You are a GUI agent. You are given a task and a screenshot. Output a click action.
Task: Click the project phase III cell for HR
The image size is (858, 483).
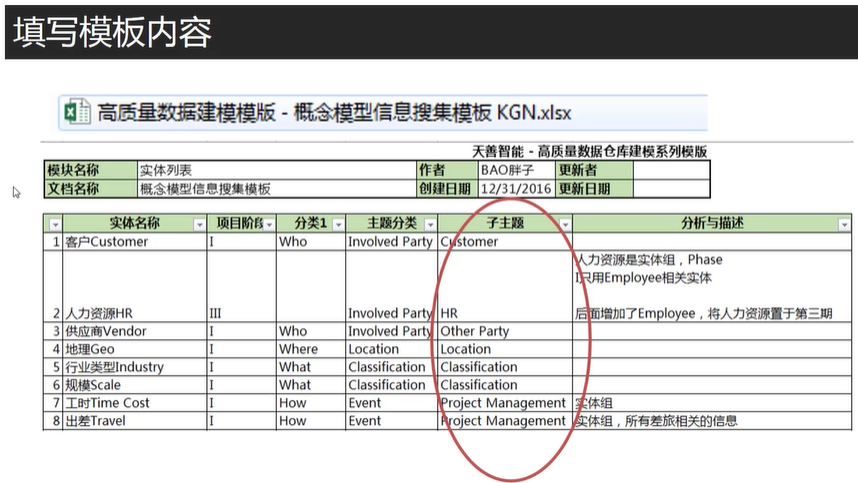241,286
